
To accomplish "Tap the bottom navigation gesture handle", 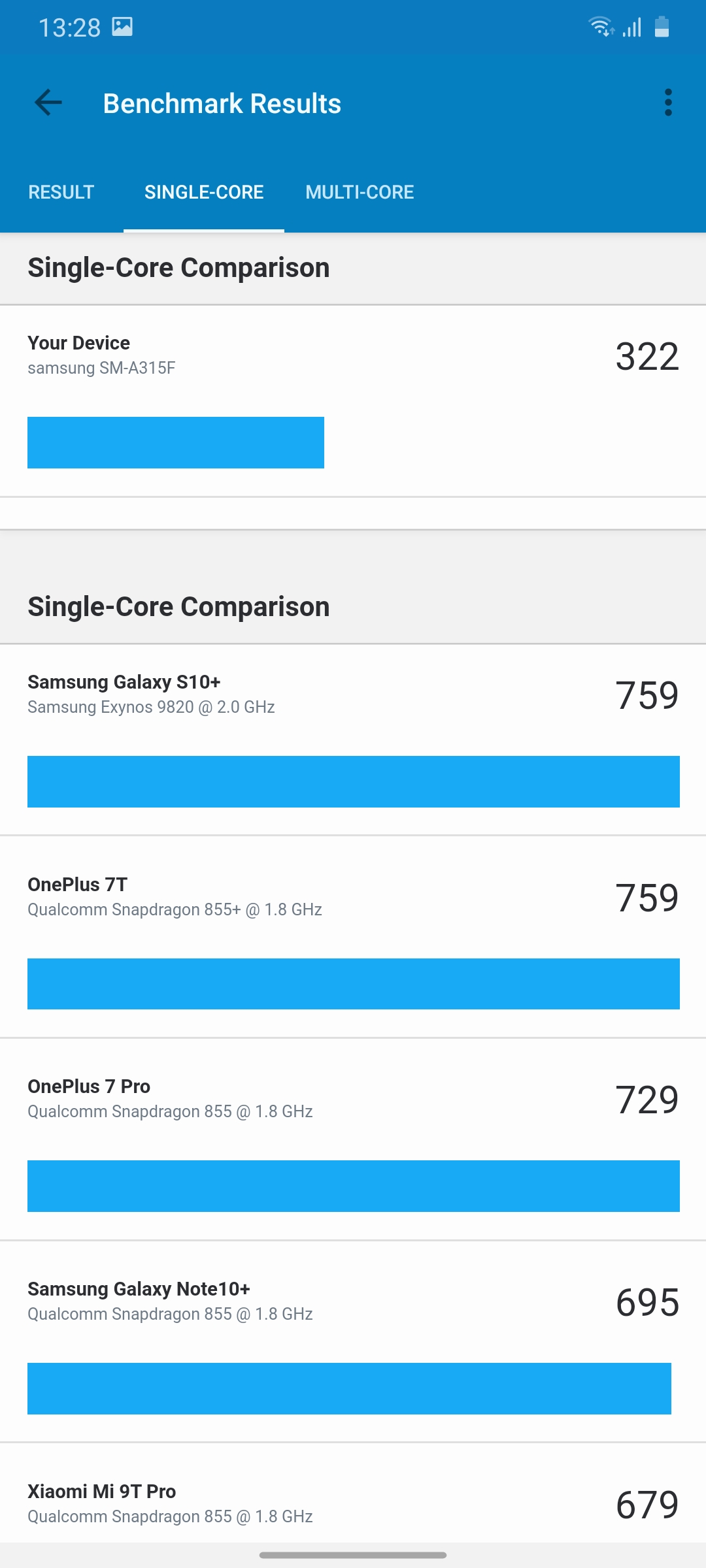I will (353, 1555).
